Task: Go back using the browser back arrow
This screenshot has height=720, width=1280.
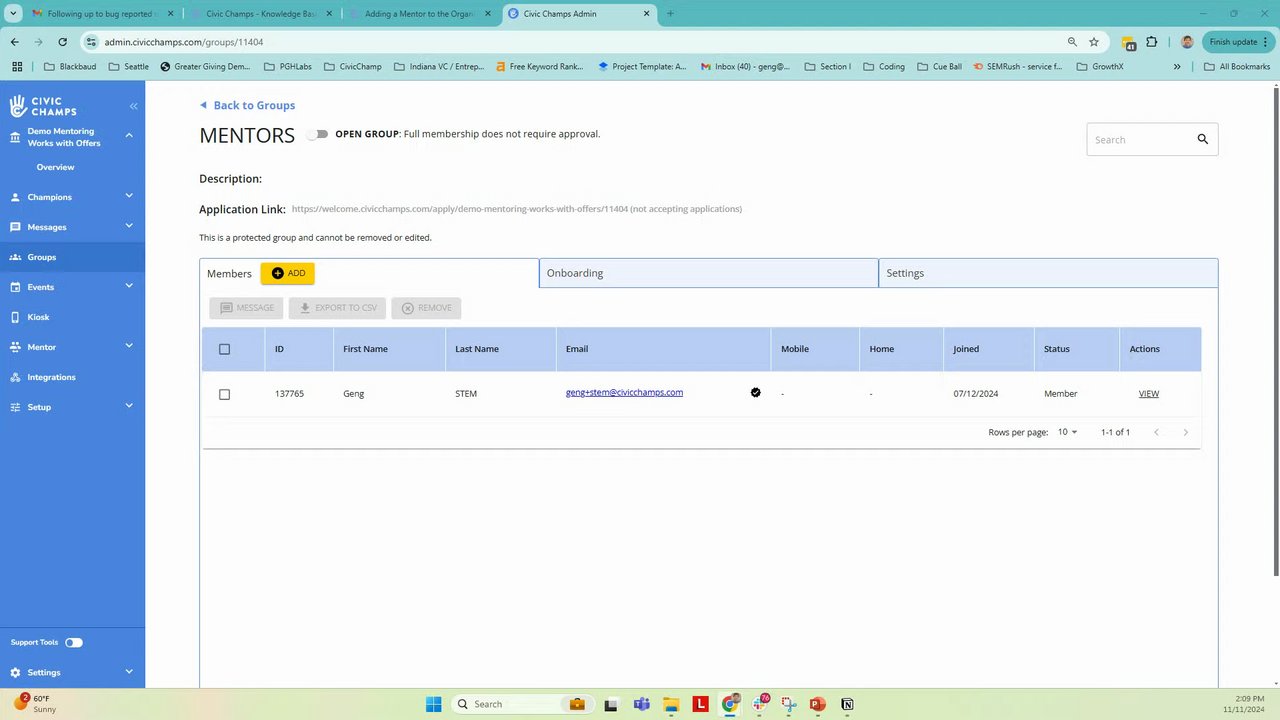Action: pos(15,42)
